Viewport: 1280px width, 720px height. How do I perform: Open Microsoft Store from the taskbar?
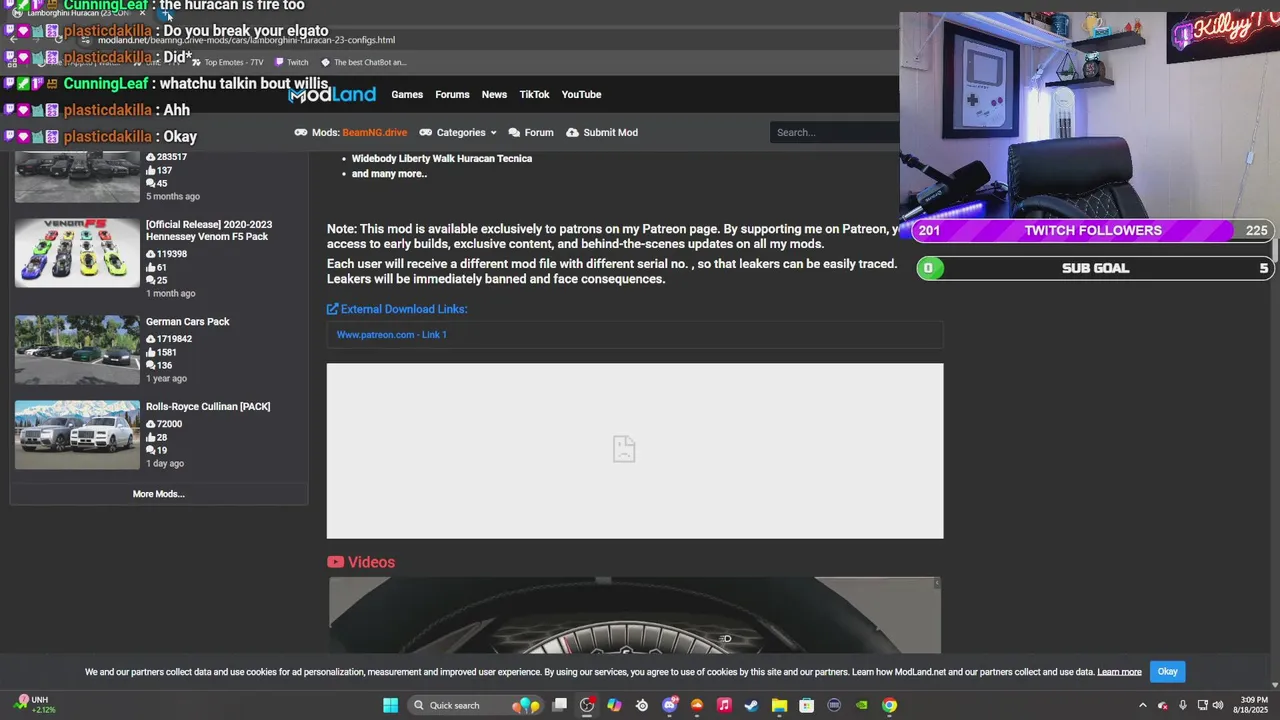tap(806, 705)
